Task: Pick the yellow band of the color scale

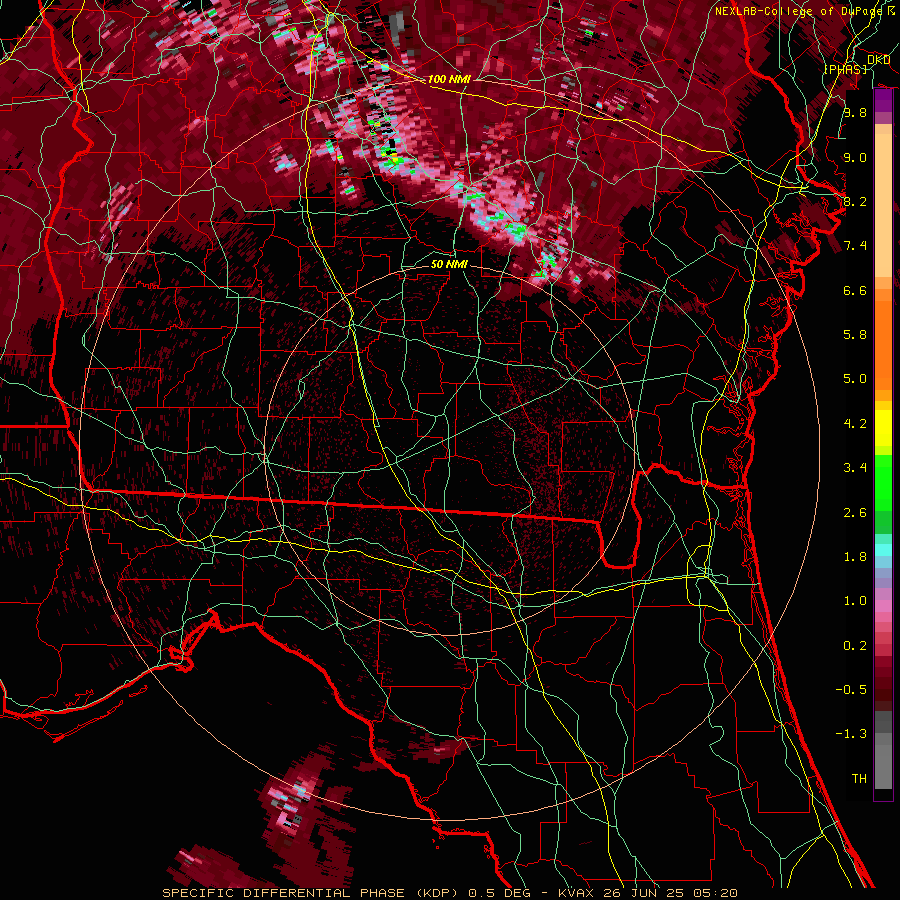Action: (x=883, y=428)
